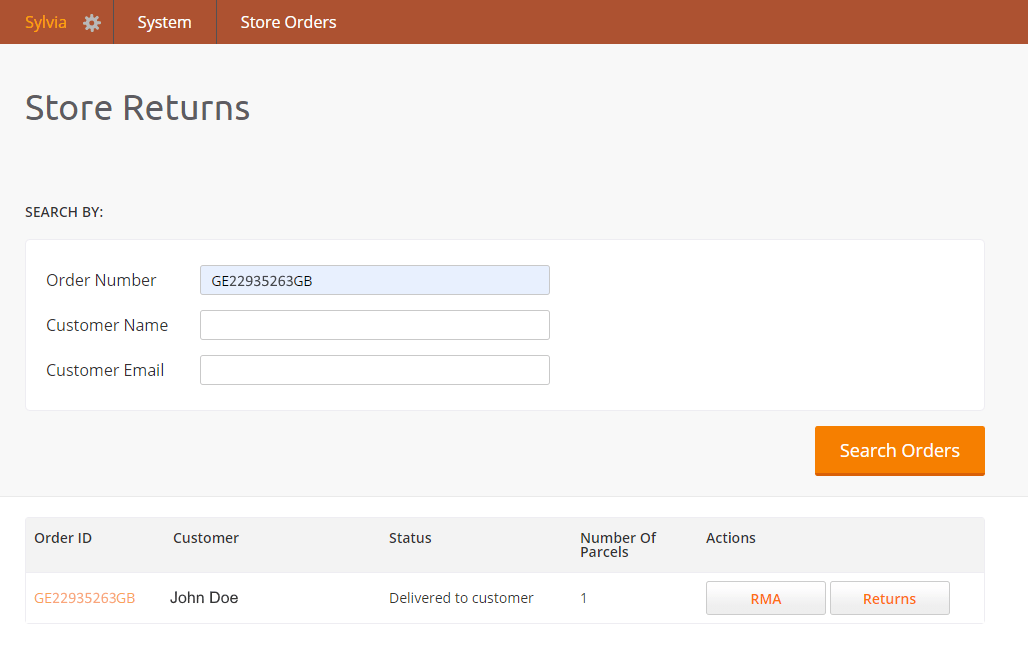Screen dimensions: 1028x654
Task: Focus the Order Number input field
Action: point(374,280)
